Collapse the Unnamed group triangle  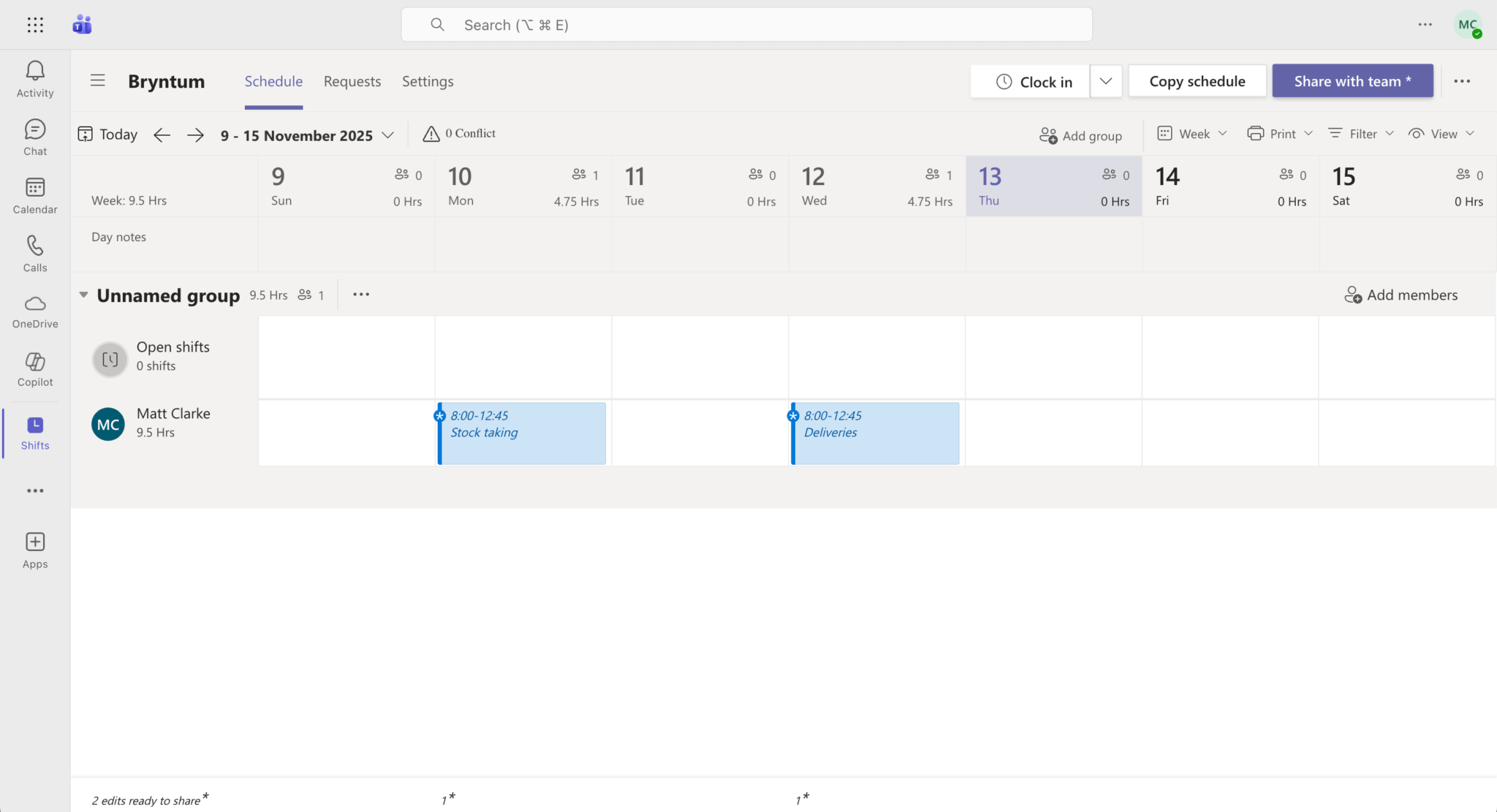(83, 295)
